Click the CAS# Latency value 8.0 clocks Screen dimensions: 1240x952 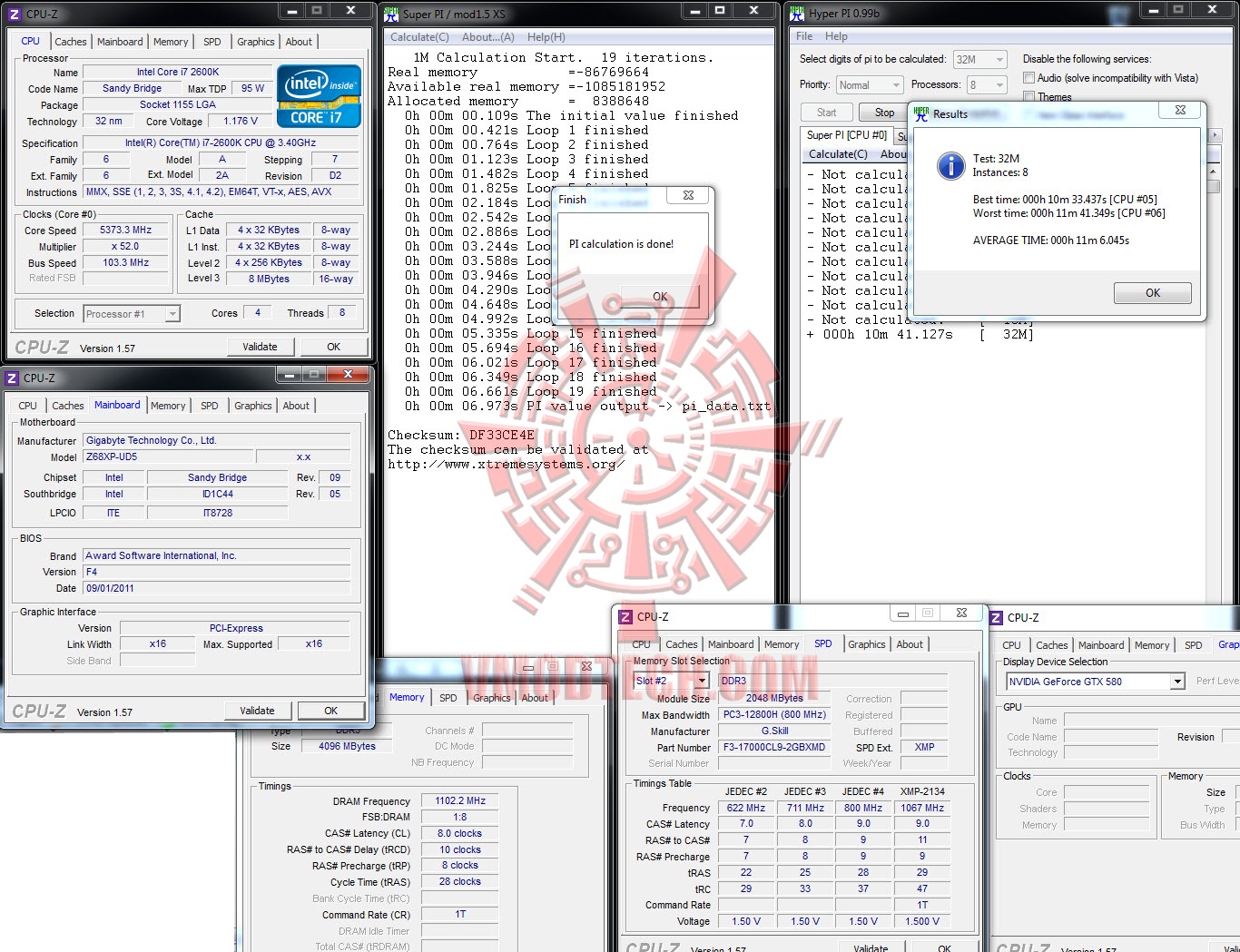[460, 834]
